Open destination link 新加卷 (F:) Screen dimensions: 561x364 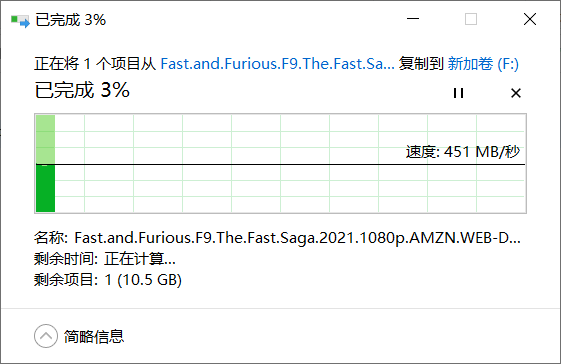483,64
